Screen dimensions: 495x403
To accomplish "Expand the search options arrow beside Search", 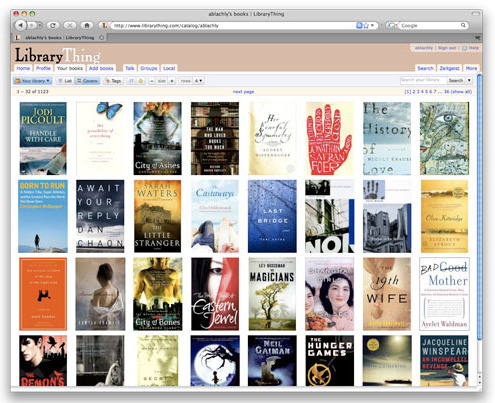I will coord(469,80).
